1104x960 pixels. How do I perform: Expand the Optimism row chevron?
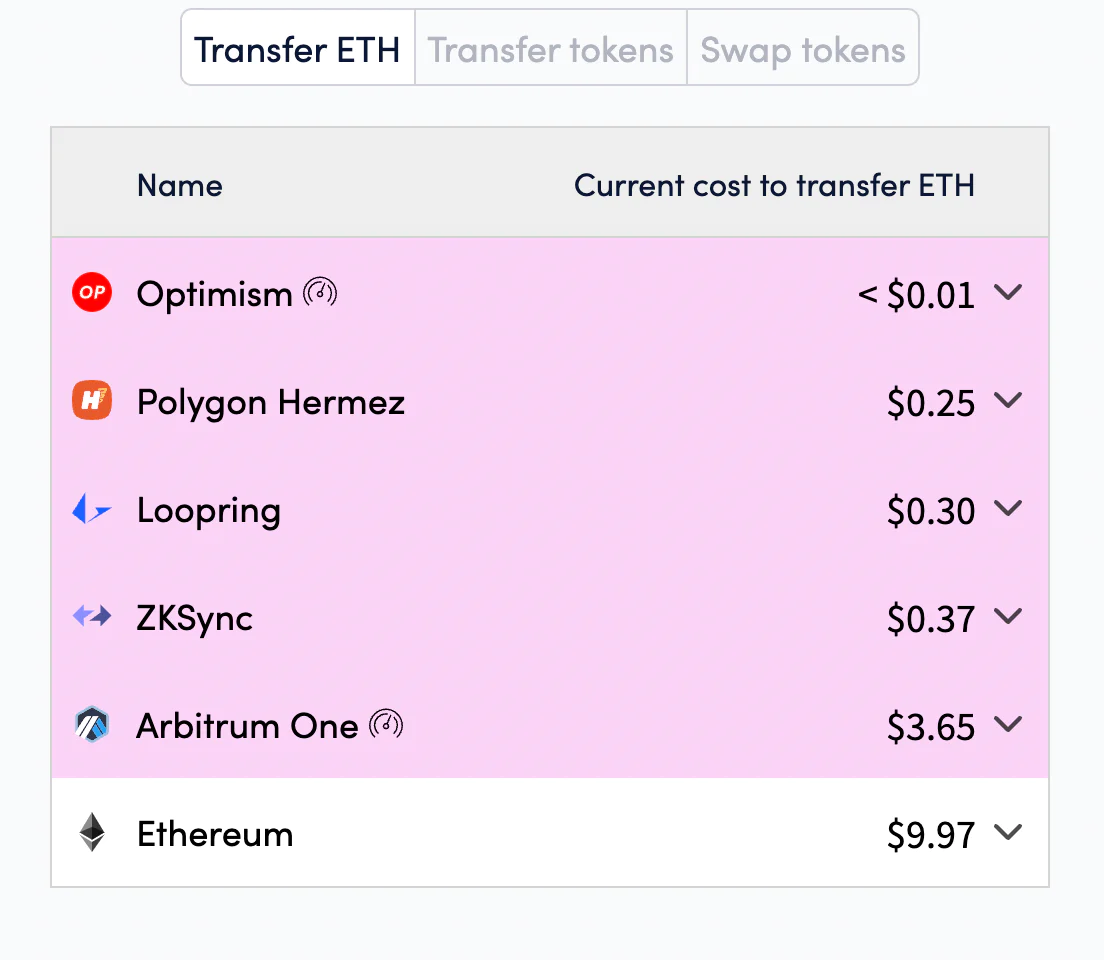tap(1008, 292)
